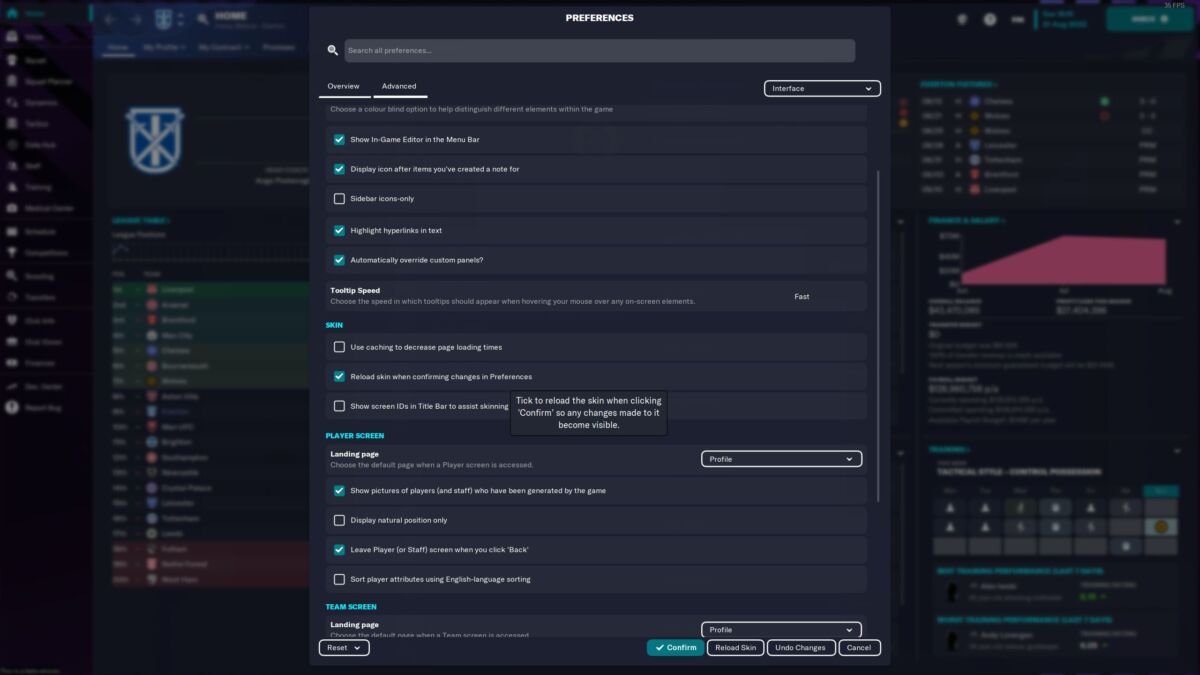Open the My Contract tab behind the dialog
The width and height of the screenshot is (1200, 675).
(225, 47)
